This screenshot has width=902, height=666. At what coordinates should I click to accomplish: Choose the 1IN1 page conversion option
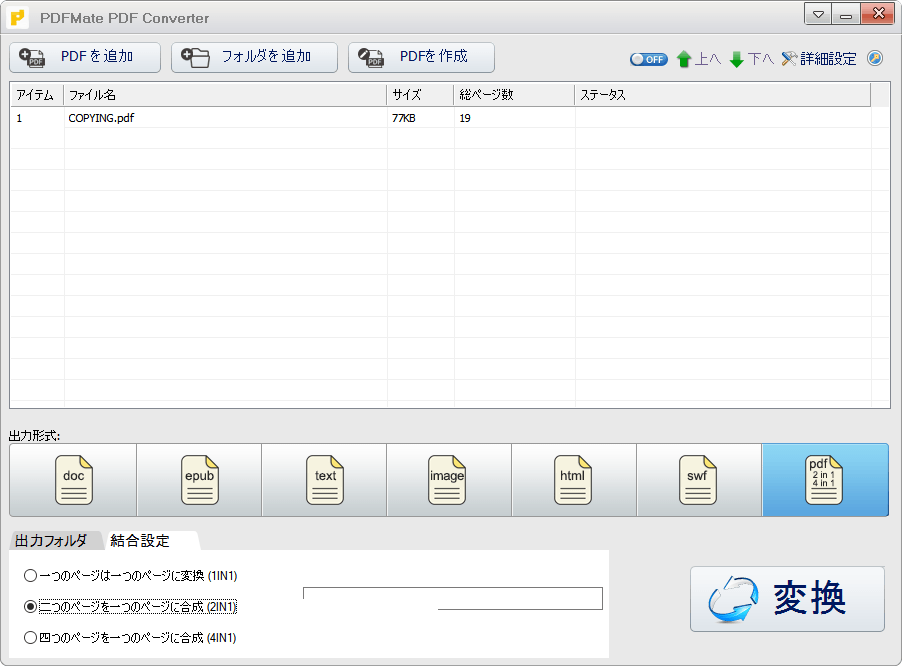tap(131, 576)
